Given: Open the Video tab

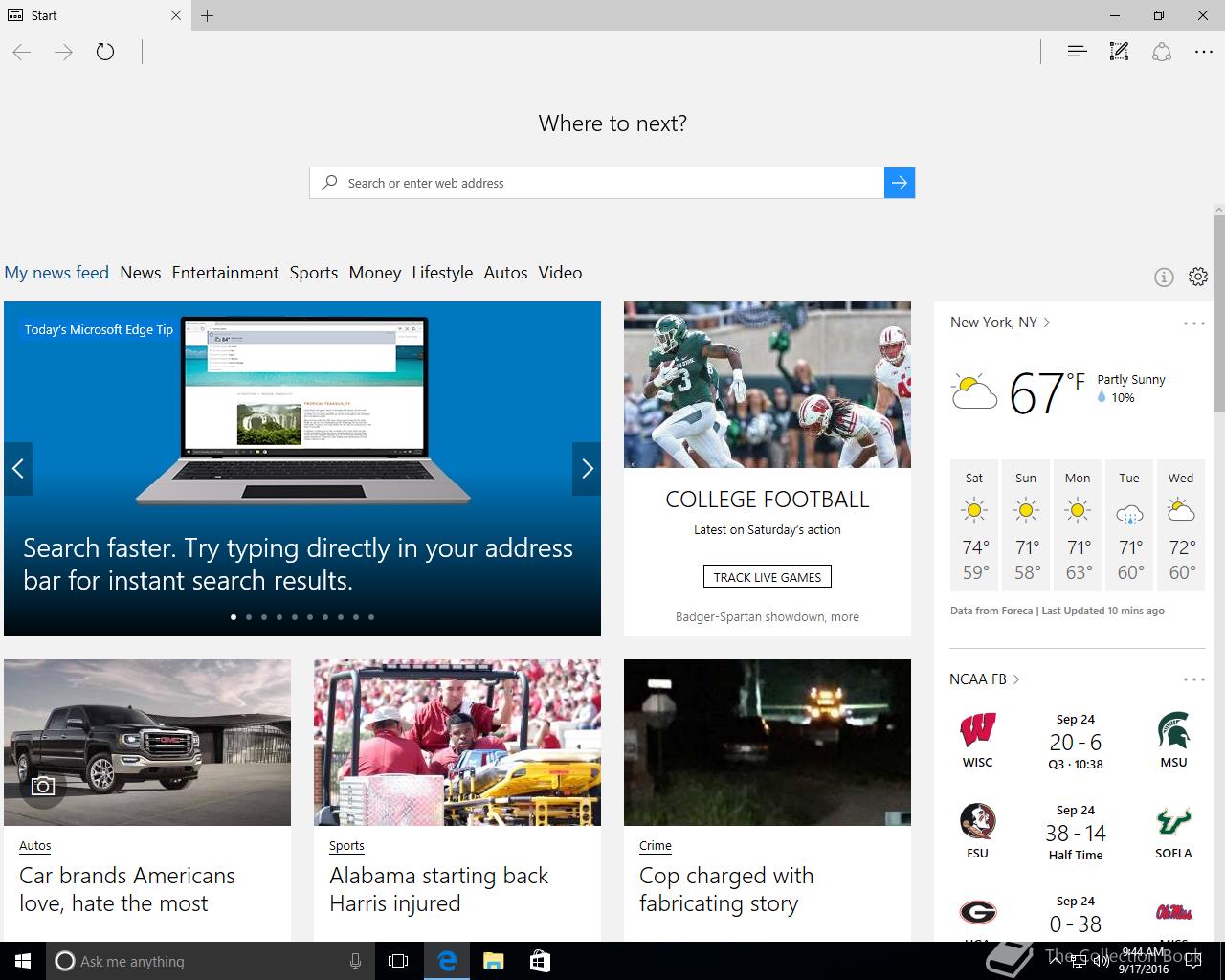Looking at the screenshot, I should pos(560,273).
